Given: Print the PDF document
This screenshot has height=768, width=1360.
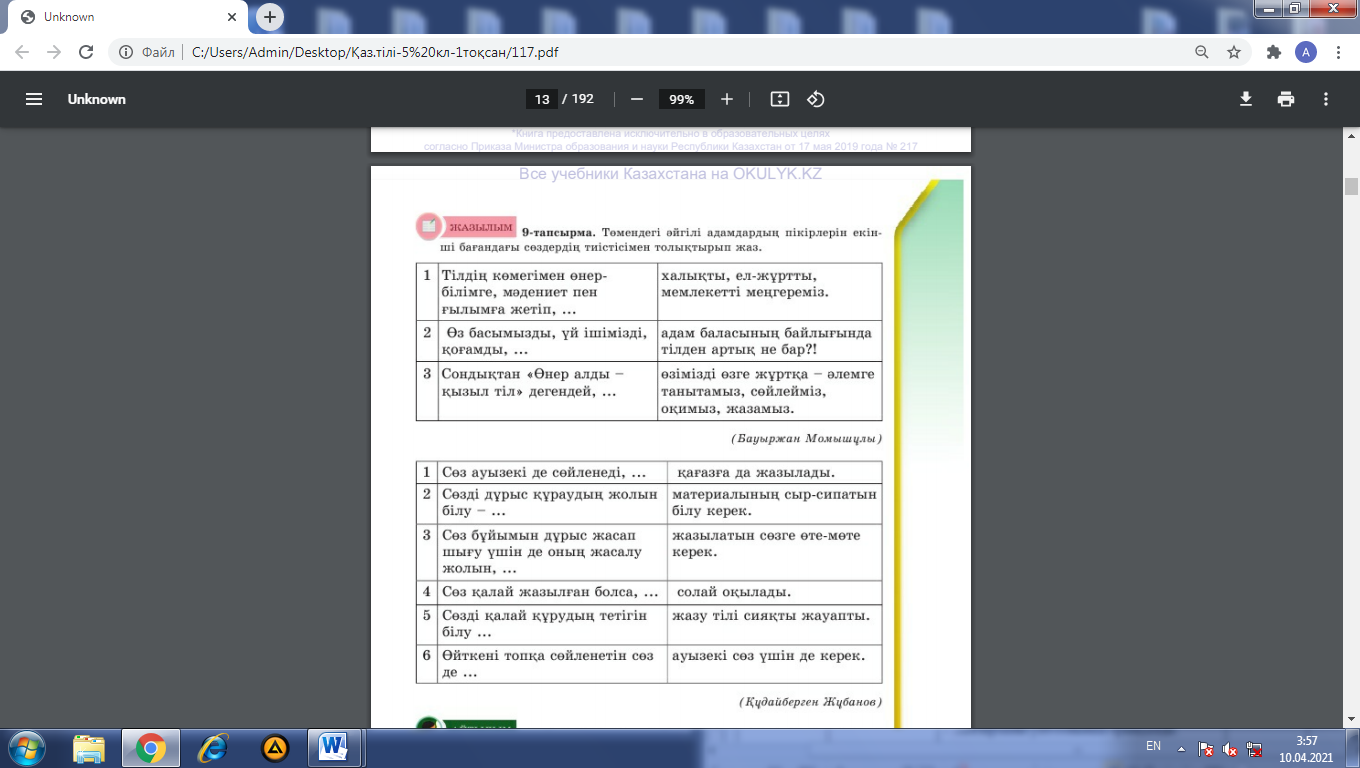Looking at the screenshot, I should pos(1286,99).
